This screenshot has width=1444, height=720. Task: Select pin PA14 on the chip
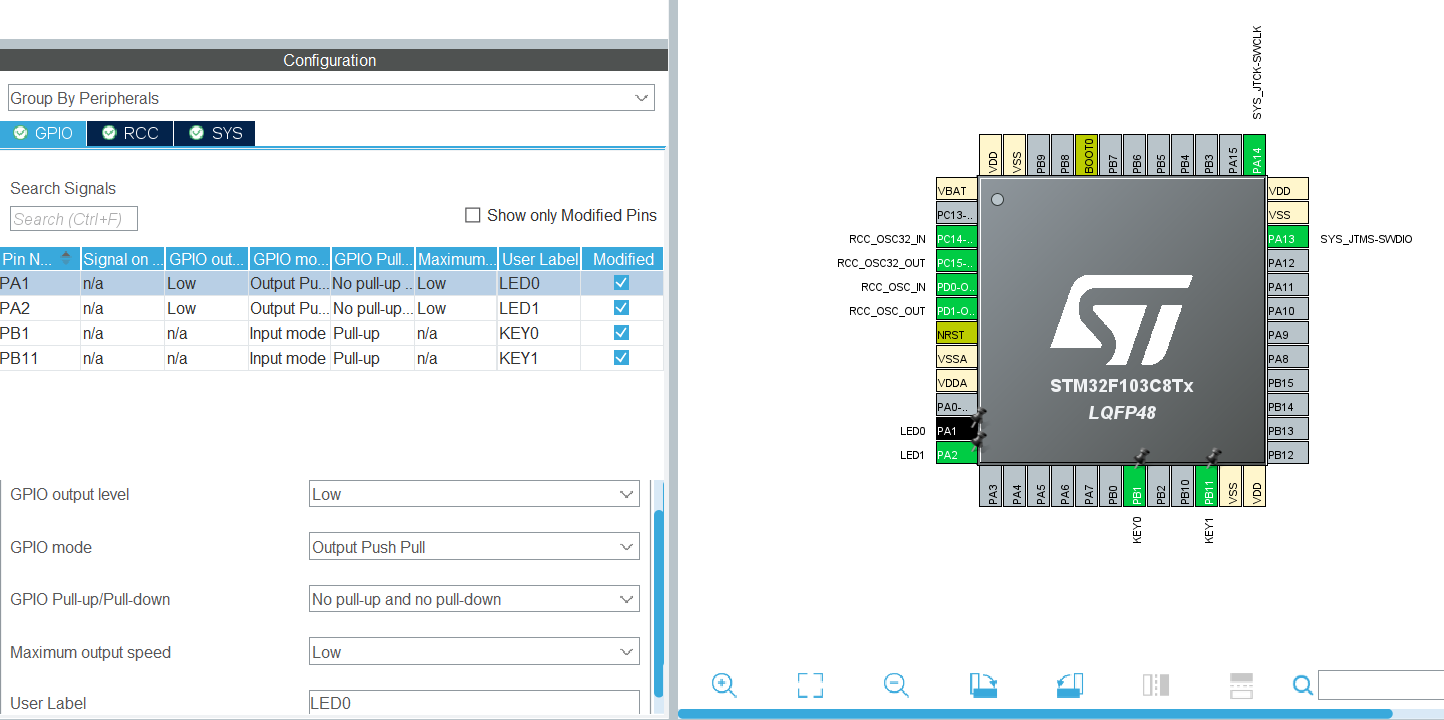pyautogui.click(x=1256, y=156)
